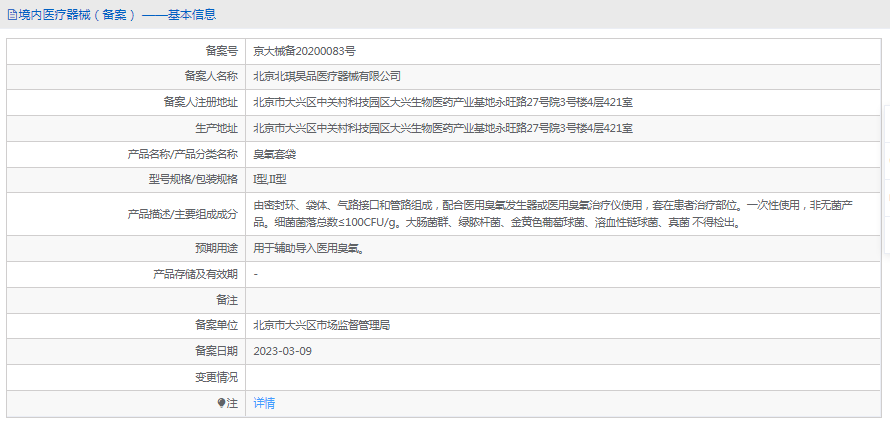Screen dimensions: 890x423
Task: Select the model value I型,II型
Action: (270, 179)
